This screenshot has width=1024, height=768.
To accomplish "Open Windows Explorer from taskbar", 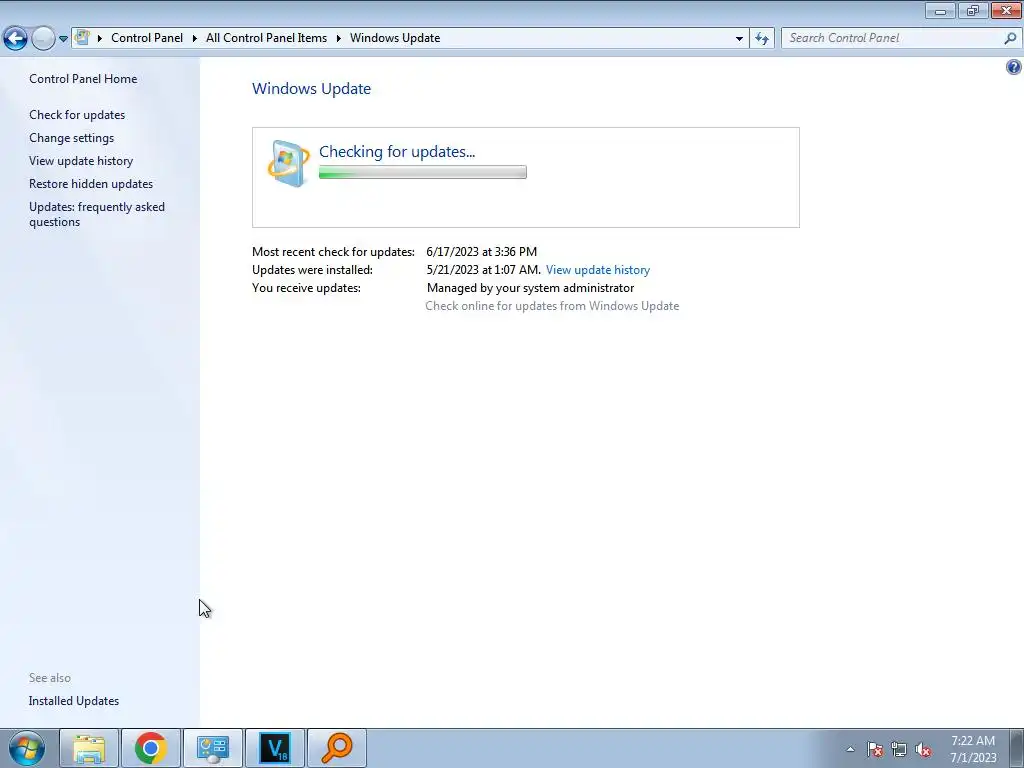I will pyautogui.click(x=89, y=748).
